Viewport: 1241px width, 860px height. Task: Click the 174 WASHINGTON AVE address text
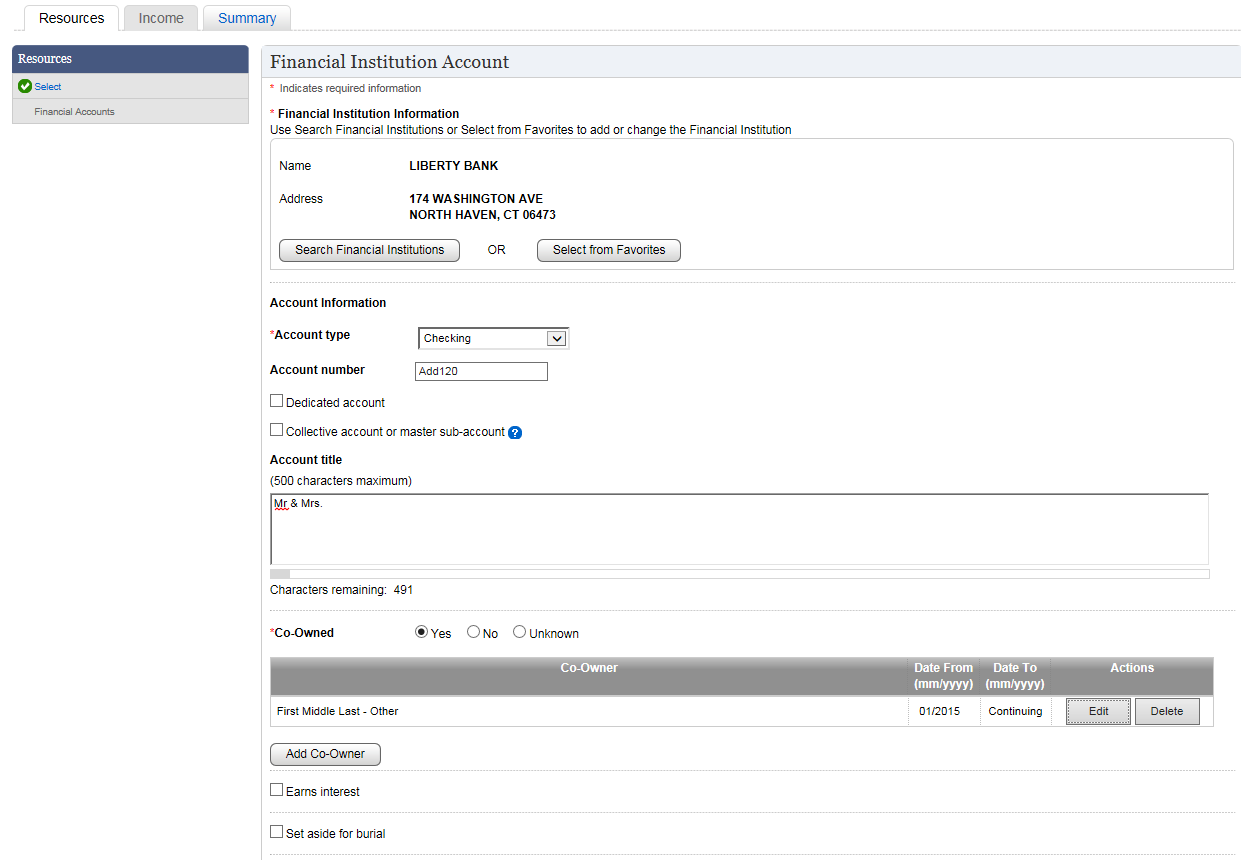tap(476, 199)
